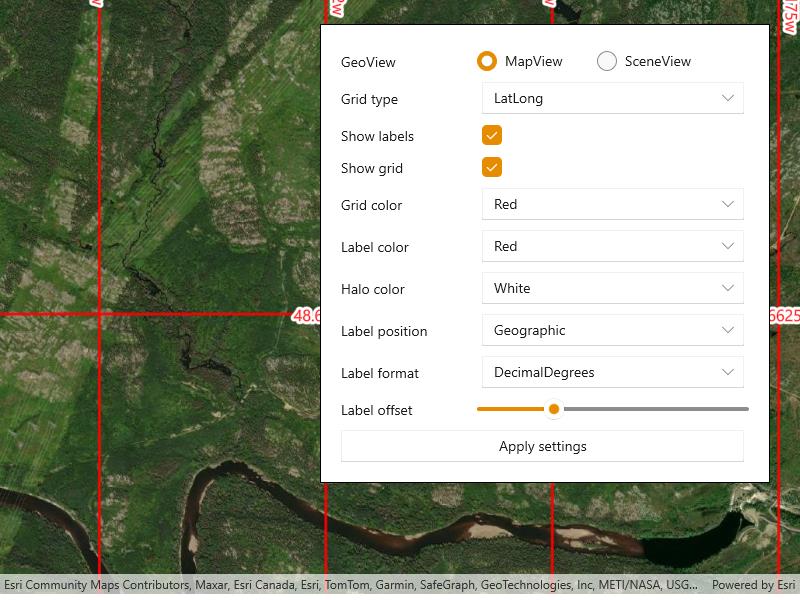Click the GeoView text label
This screenshot has height=600, width=800.
point(368,62)
